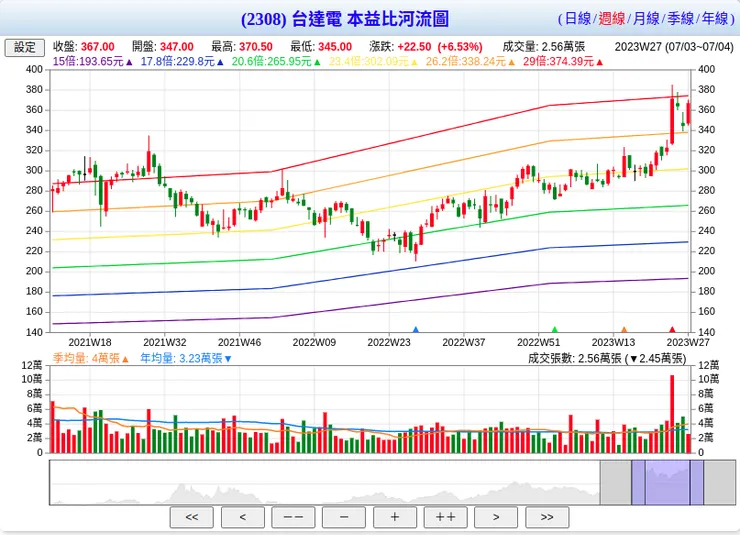The width and height of the screenshot is (740, 535).
Task: Click the 2021W46 x-axis label
Action: pyautogui.click(x=239, y=343)
